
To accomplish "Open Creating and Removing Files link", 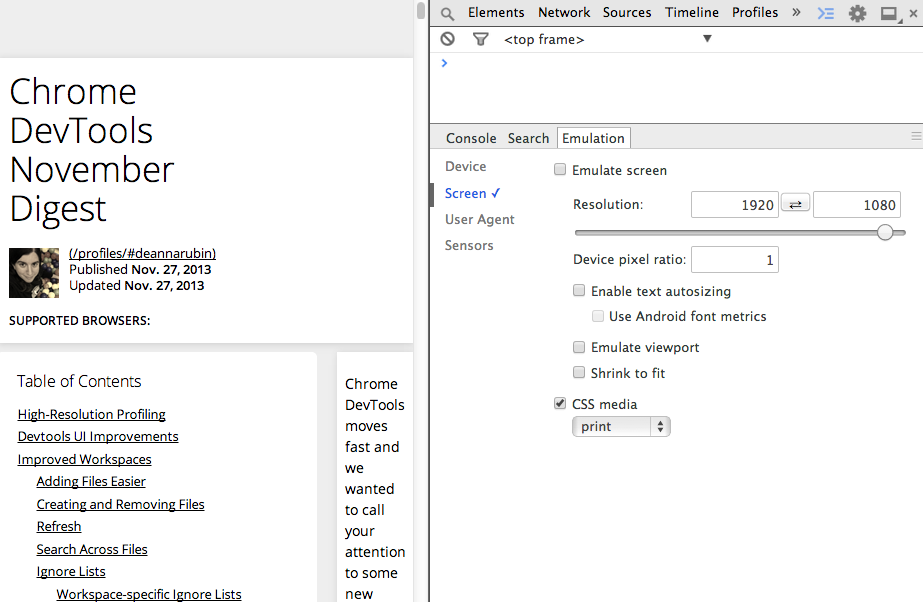I will [x=120, y=504].
